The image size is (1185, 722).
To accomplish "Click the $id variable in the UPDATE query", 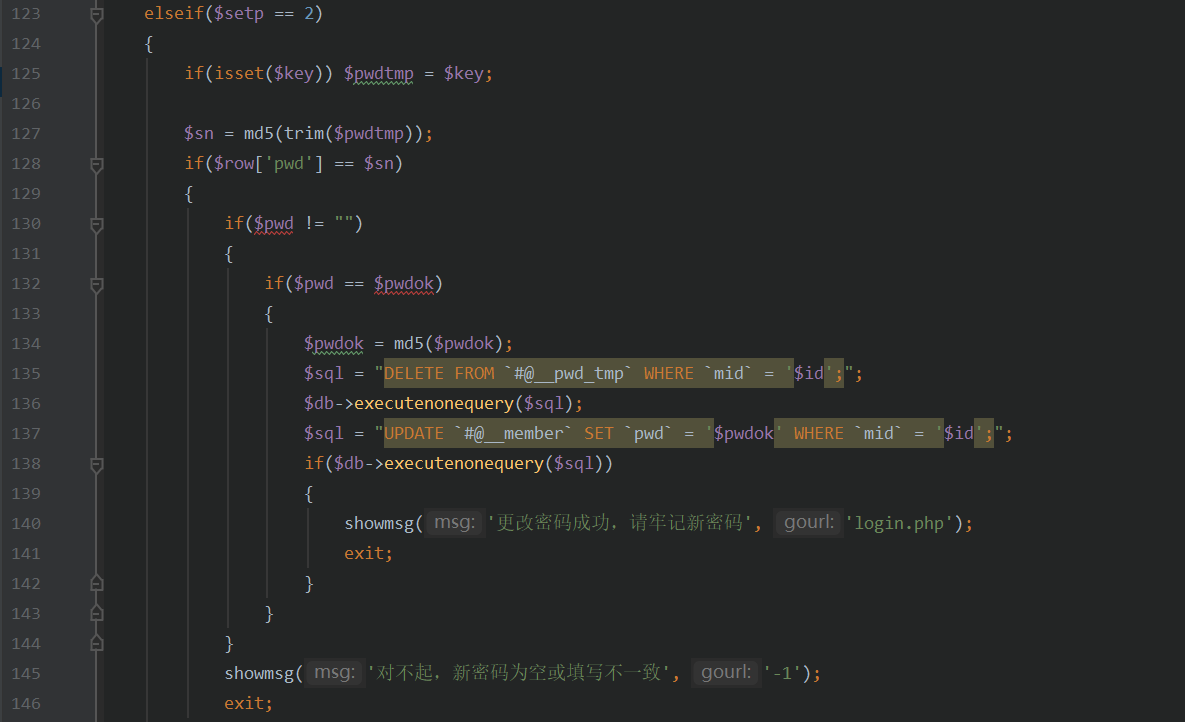I will tap(959, 433).
